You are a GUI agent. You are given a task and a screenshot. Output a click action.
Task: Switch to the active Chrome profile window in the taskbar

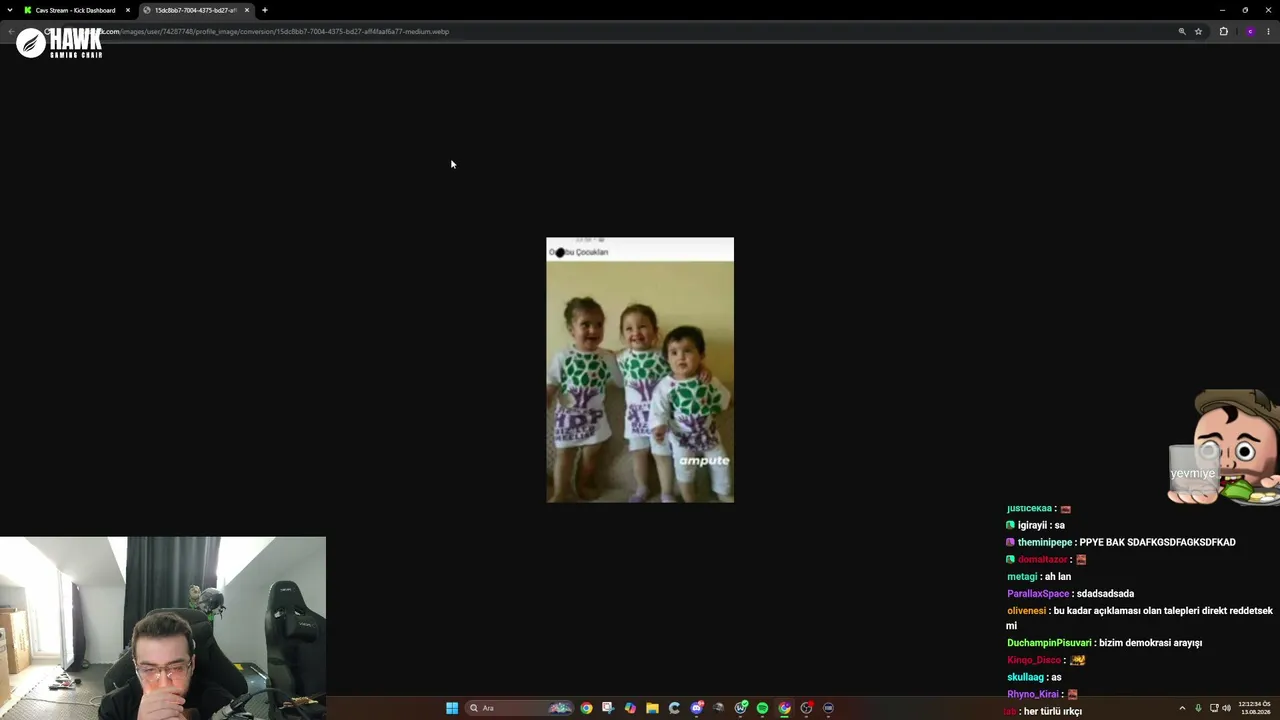tap(784, 708)
